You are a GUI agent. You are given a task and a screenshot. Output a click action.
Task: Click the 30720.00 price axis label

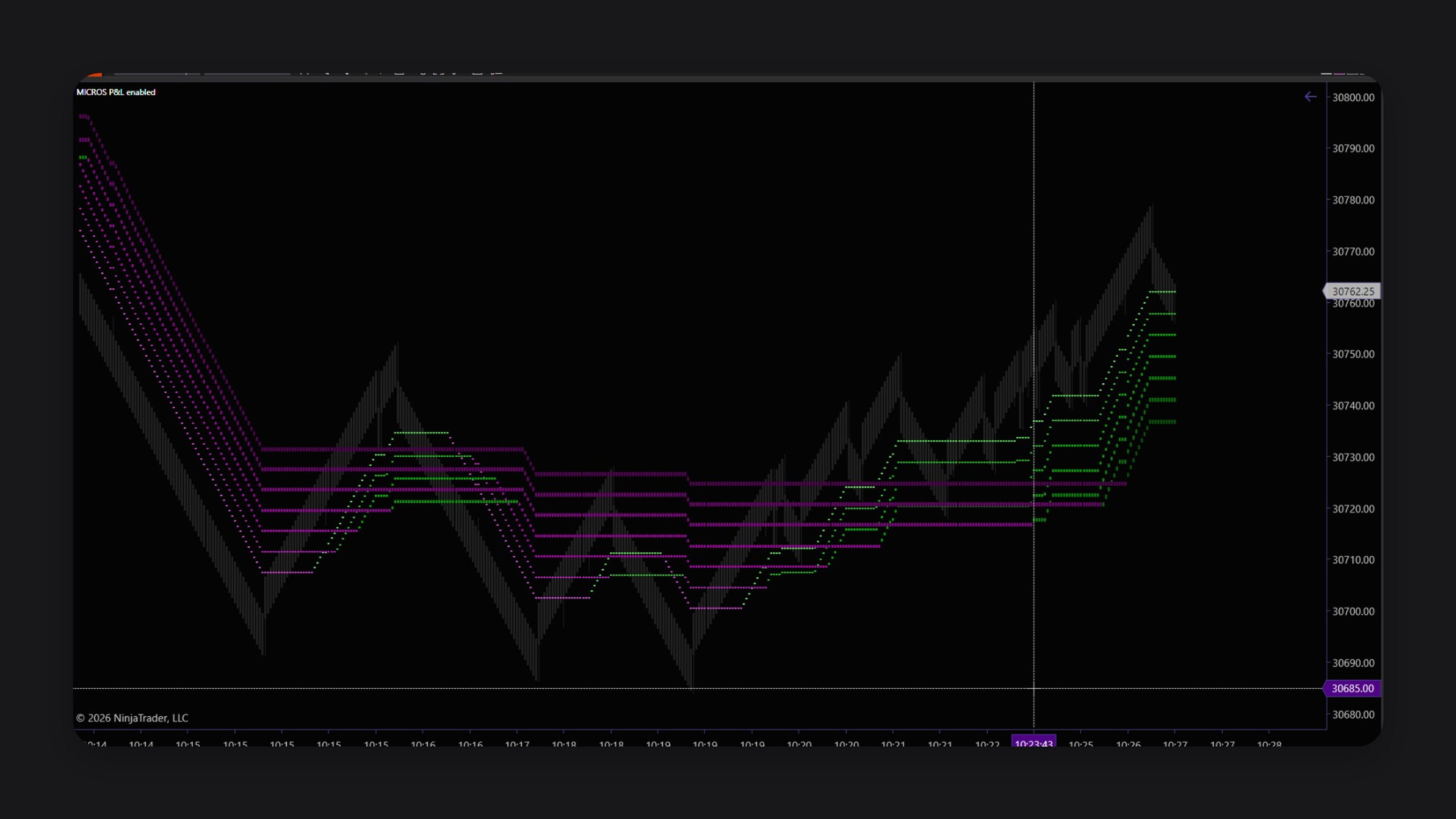pyautogui.click(x=1353, y=508)
